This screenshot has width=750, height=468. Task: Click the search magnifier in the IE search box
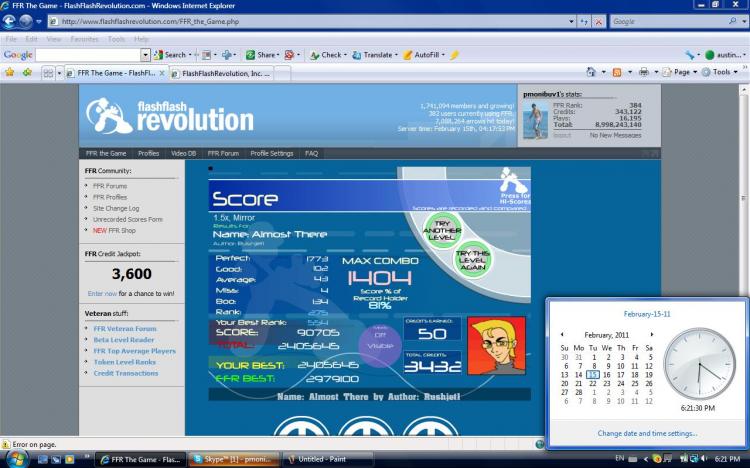point(732,22)
